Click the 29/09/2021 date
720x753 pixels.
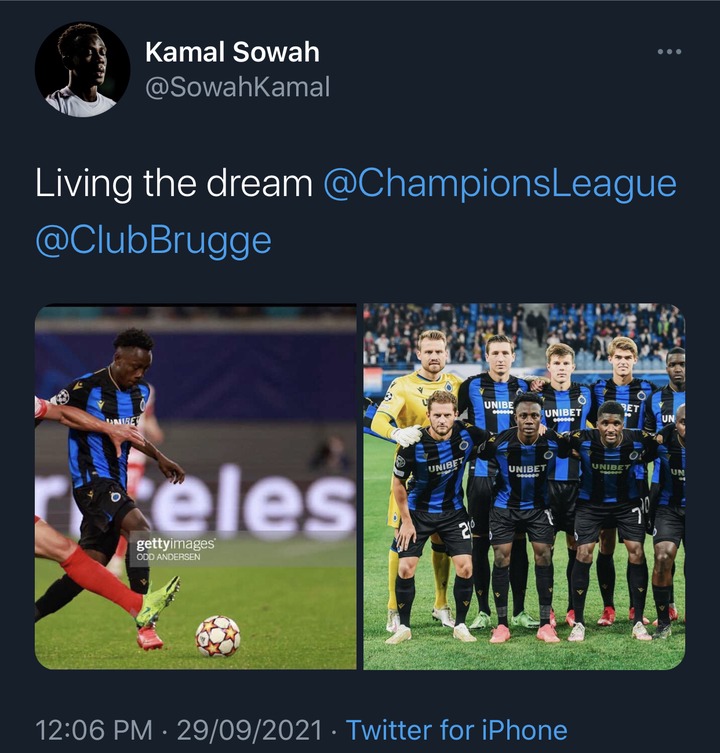click(249, 730)
